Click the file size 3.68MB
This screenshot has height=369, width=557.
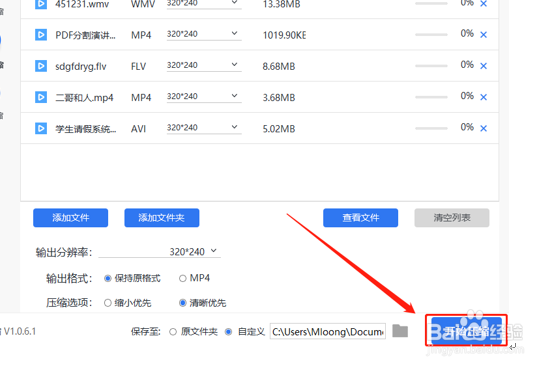[x=279, y=98]
